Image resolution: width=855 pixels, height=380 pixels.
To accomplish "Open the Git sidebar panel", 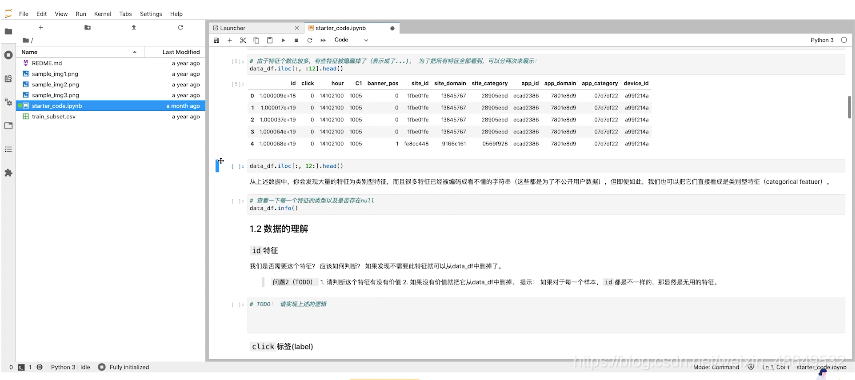I will [8, 79].
